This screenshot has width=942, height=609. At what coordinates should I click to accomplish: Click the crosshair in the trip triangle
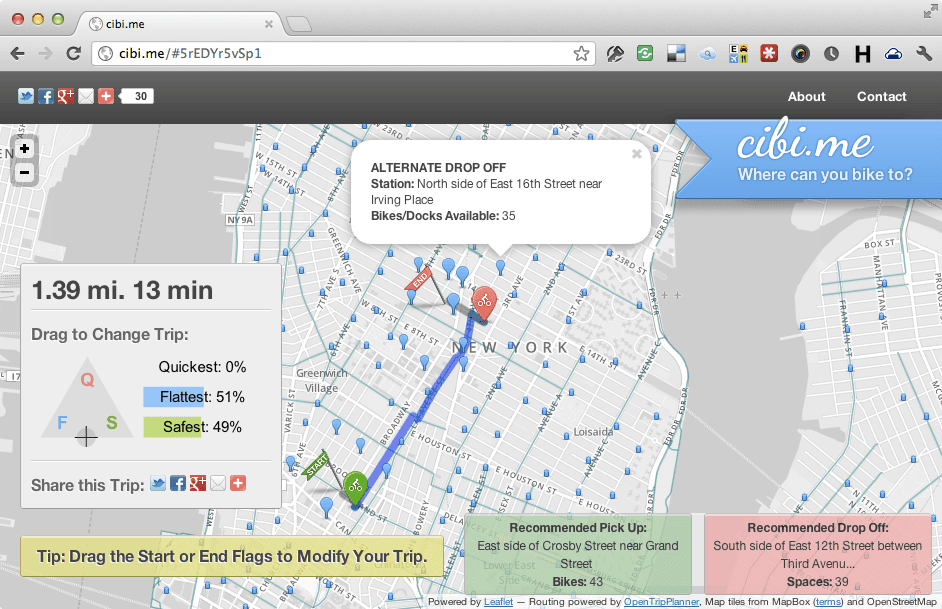tap(86, 436)
